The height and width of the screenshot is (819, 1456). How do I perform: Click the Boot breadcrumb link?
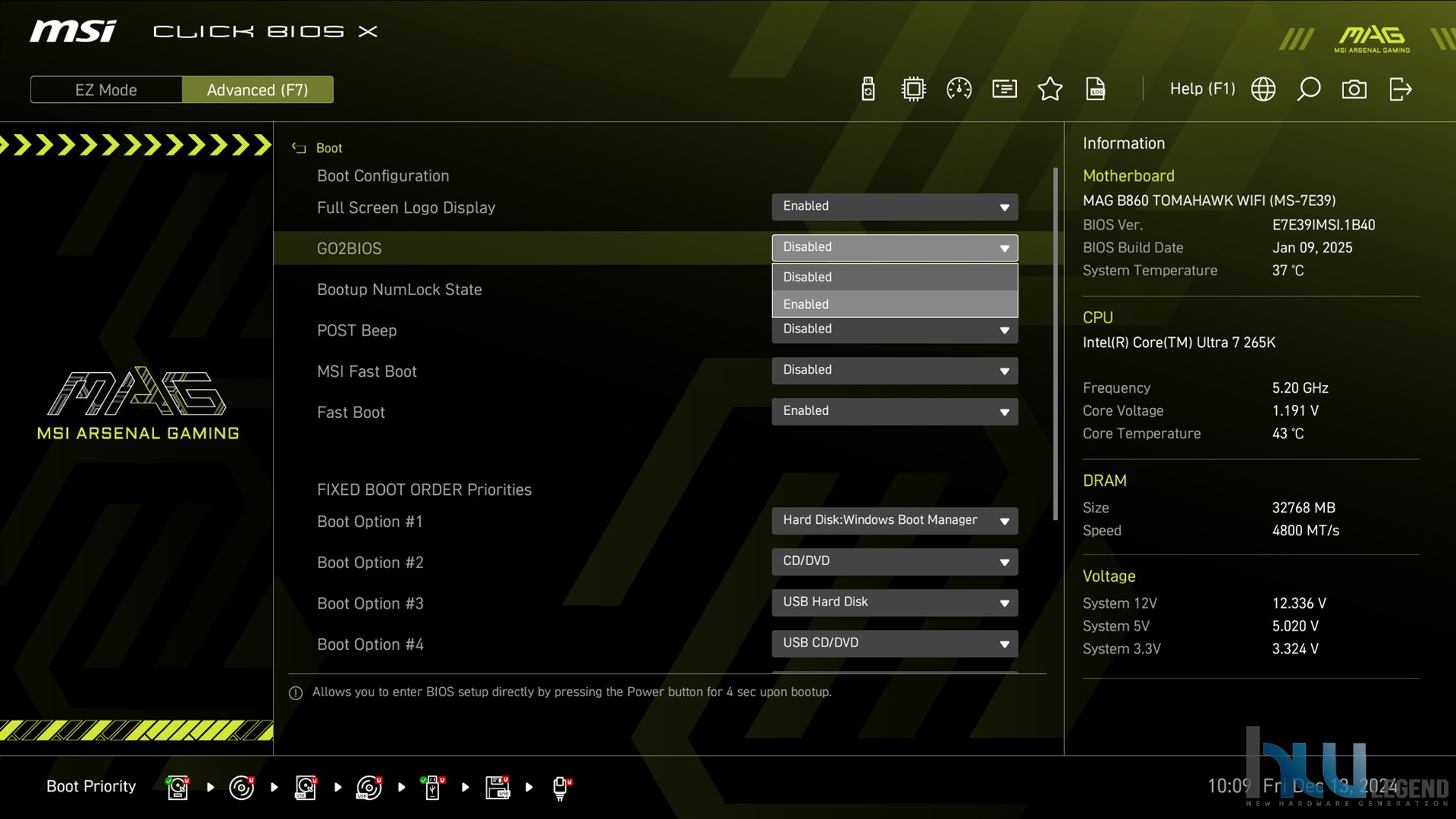[x=329, y=148]
